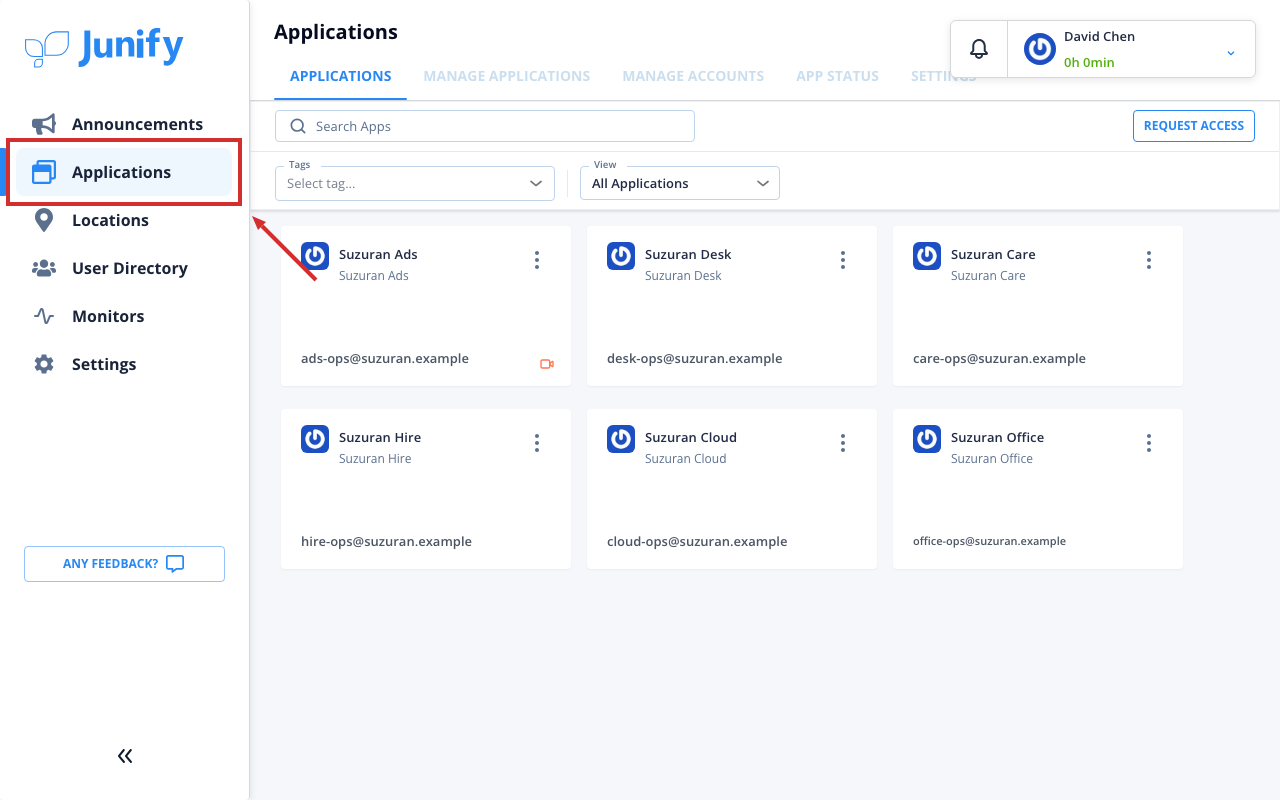
Task: Click the Request Access button
Action: click(1194, 126)
